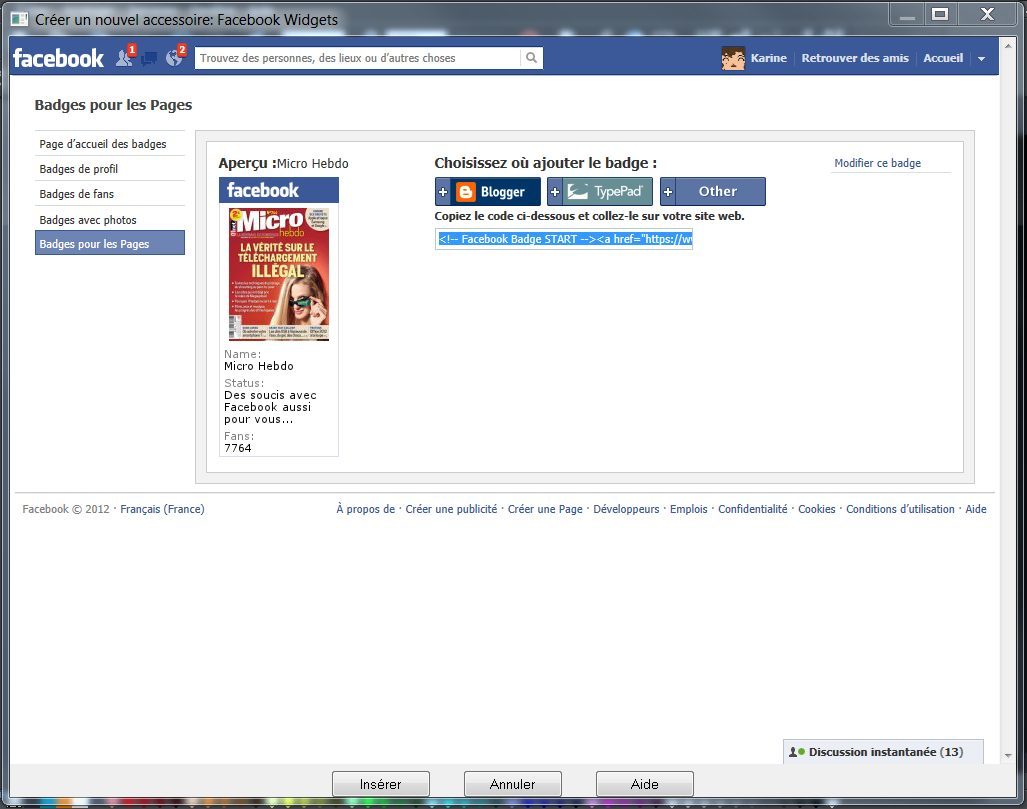The image size is (1027, 809).
Task: Click the fans count 7764
Action: 238,448
